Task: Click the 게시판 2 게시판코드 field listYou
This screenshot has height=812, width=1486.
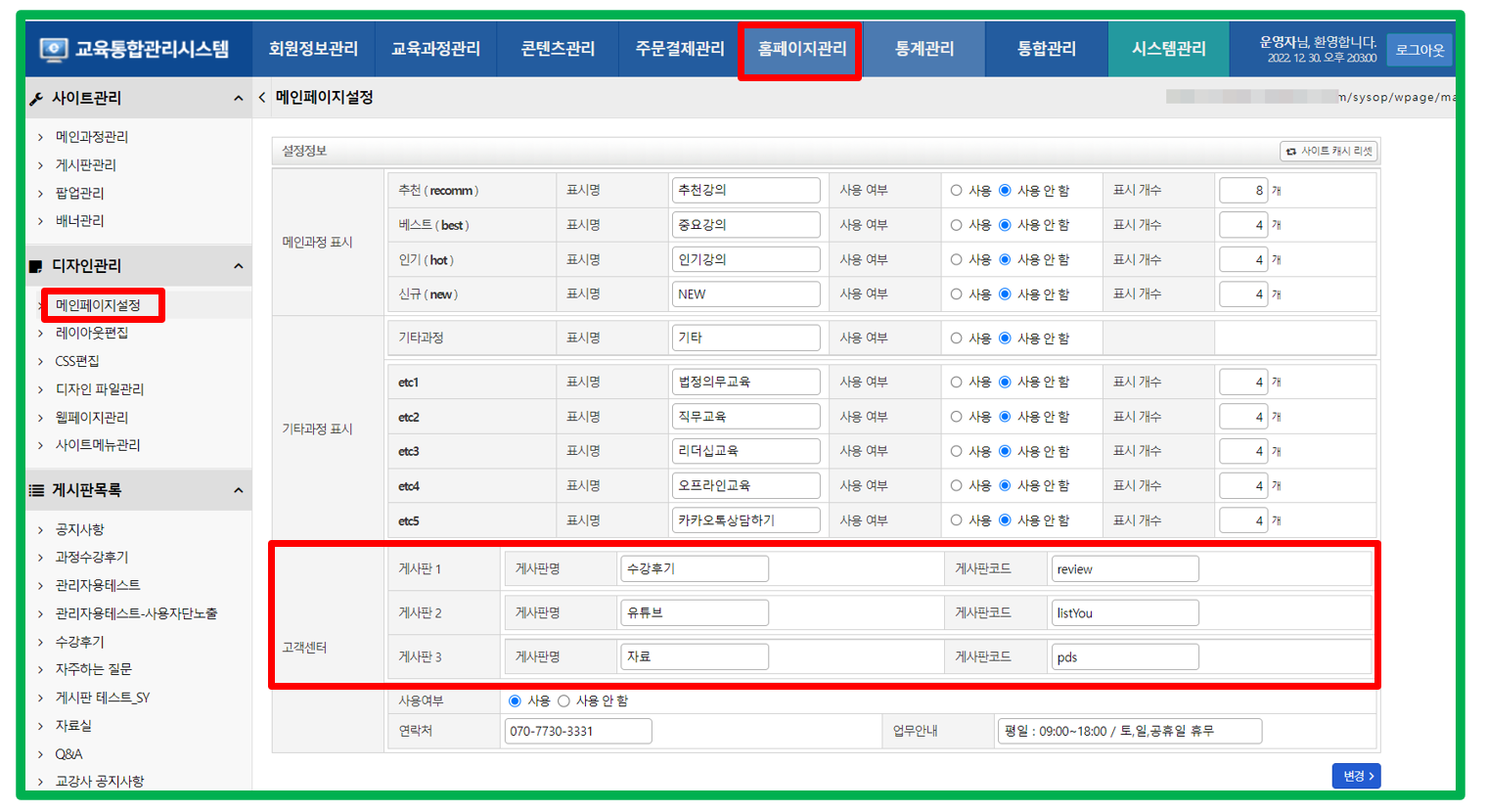Action: tap(1124, 613)
